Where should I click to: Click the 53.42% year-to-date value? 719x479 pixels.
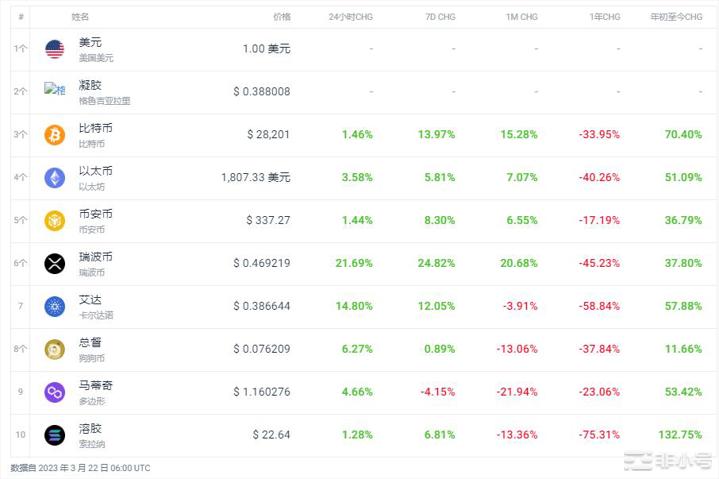tap(683, 392)
